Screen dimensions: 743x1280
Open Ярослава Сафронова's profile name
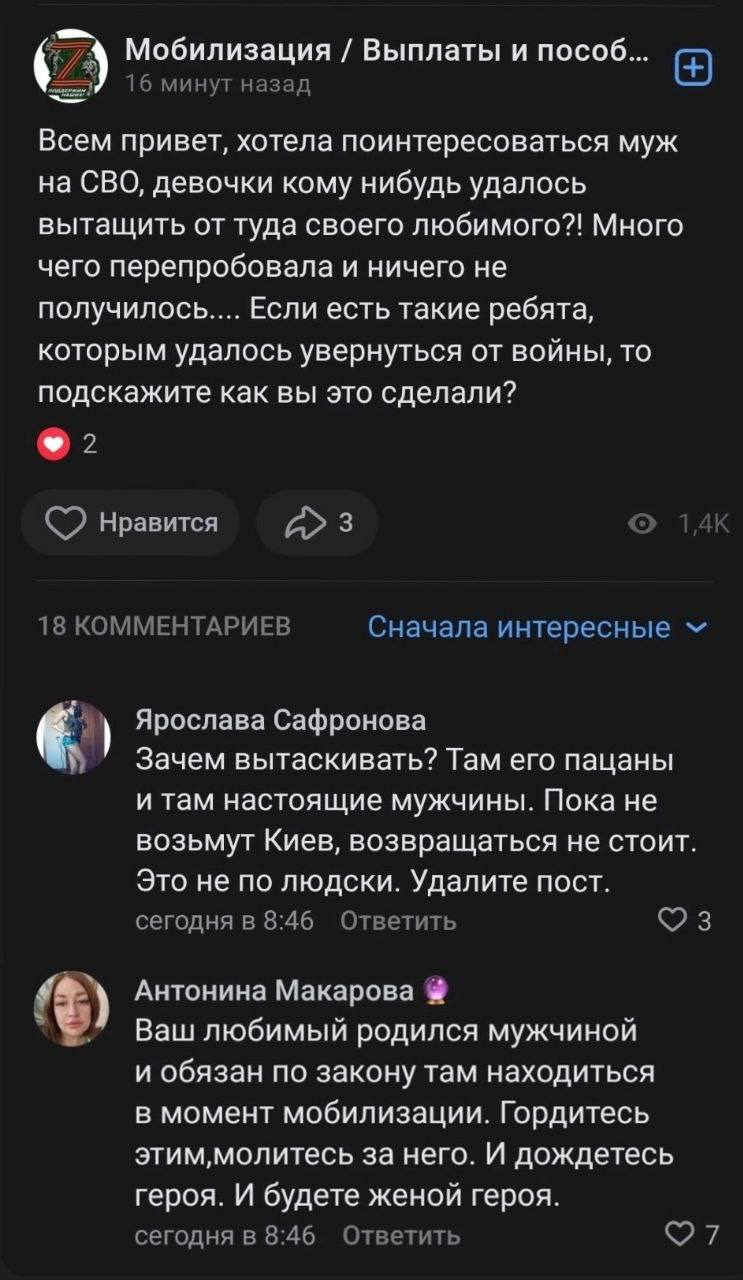(280, 720)
